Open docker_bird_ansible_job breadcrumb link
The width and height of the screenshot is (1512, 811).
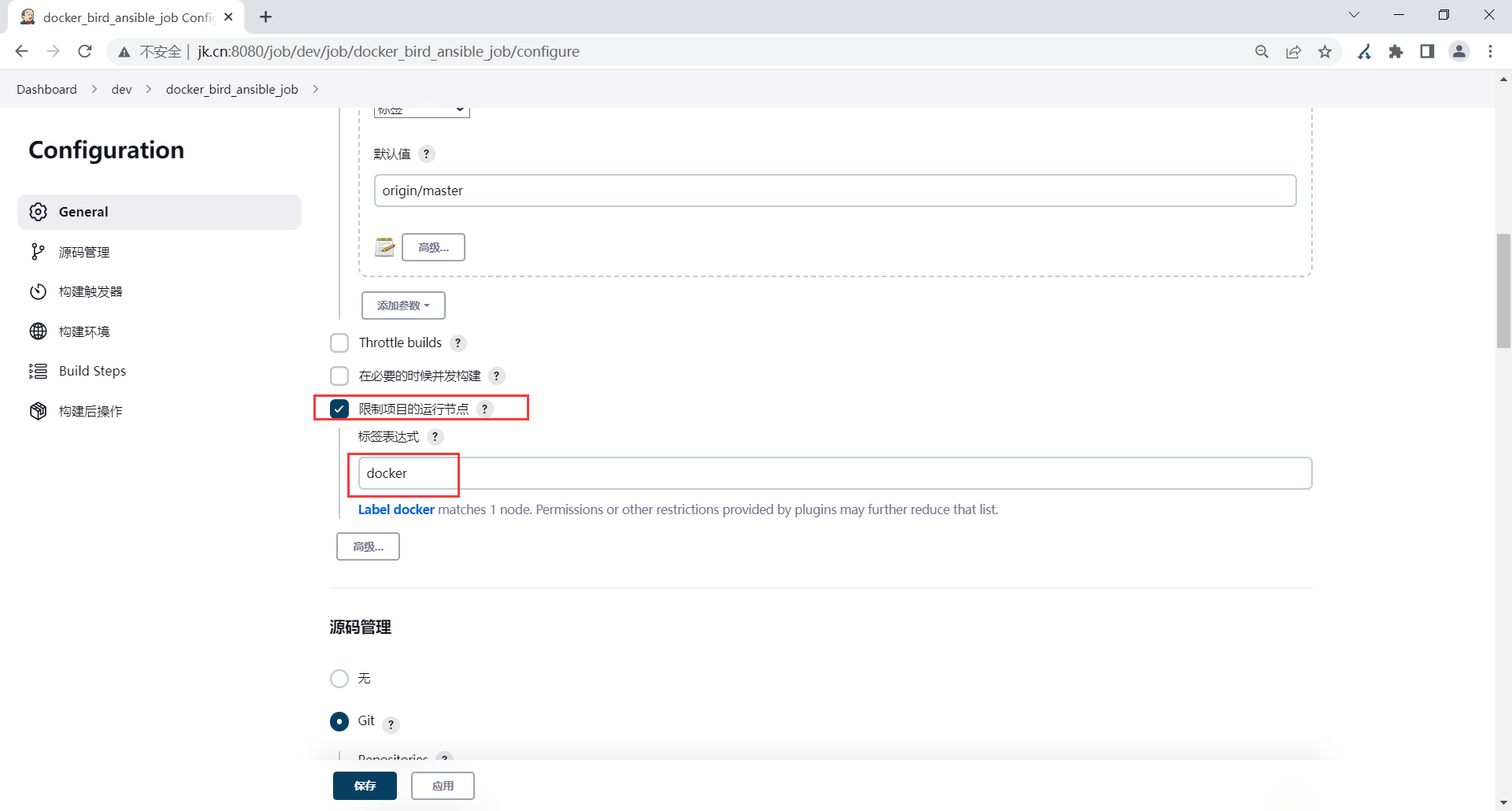pos(232,89)
